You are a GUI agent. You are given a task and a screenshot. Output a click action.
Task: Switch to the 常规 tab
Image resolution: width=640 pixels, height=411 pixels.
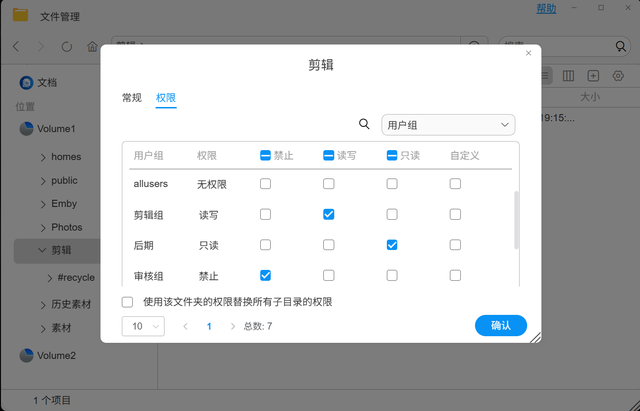click(x=132, y=98)
